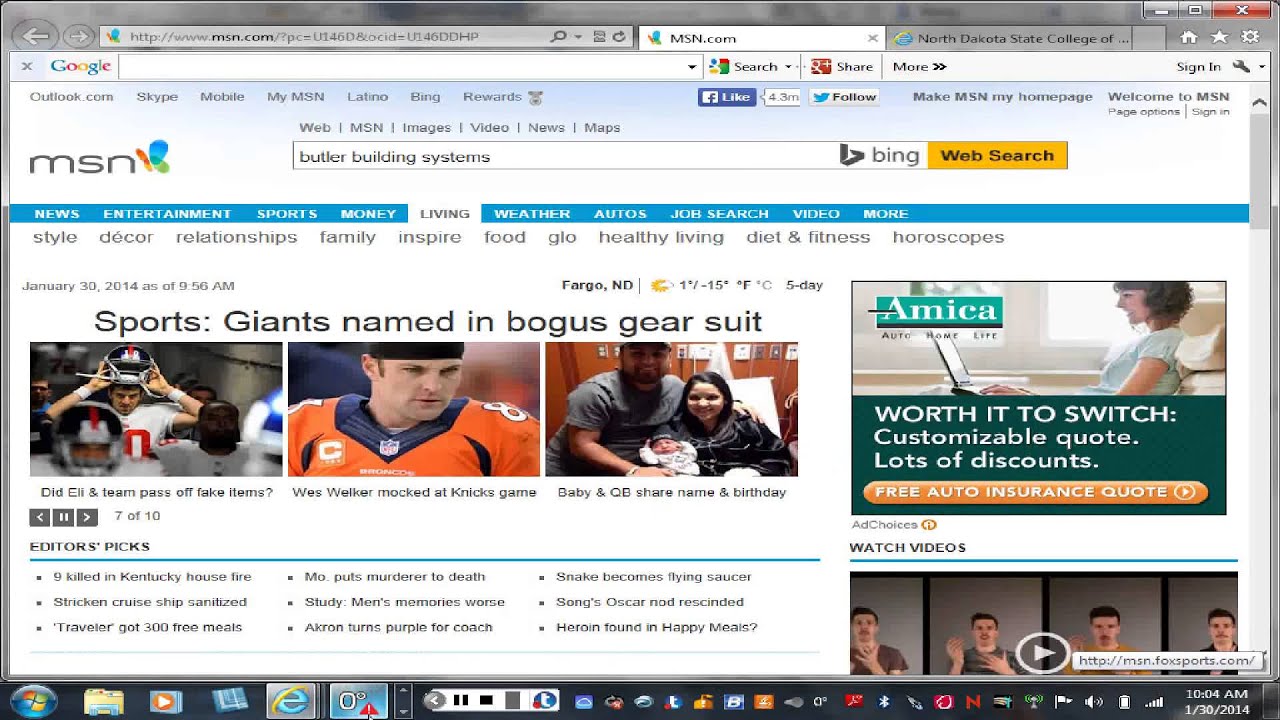Click the address bar search magnifier icon
The height and width of the screenshot is (720, 1280).
coord(559,37)
